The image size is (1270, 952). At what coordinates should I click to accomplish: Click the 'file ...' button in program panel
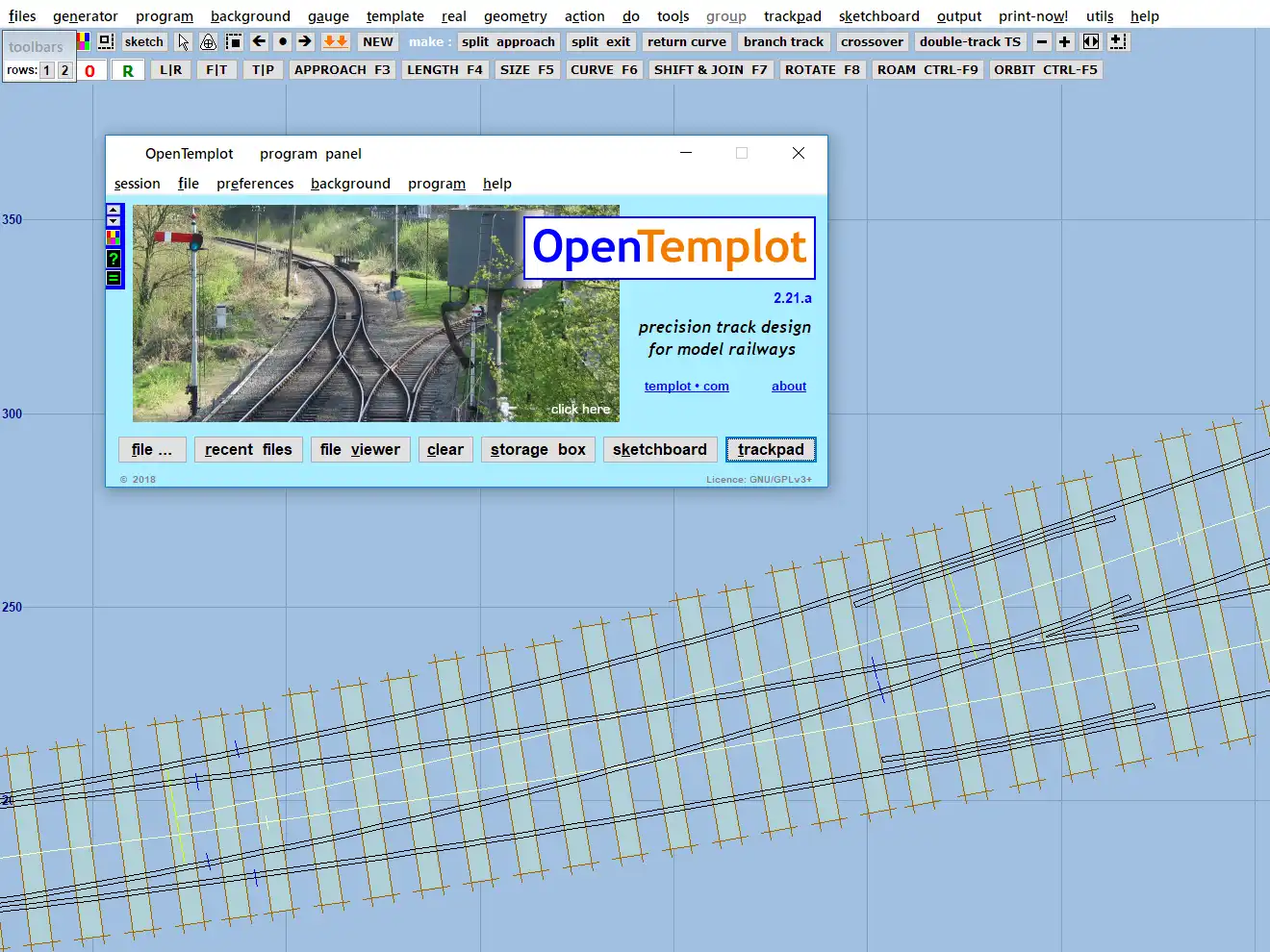[152, 449]
